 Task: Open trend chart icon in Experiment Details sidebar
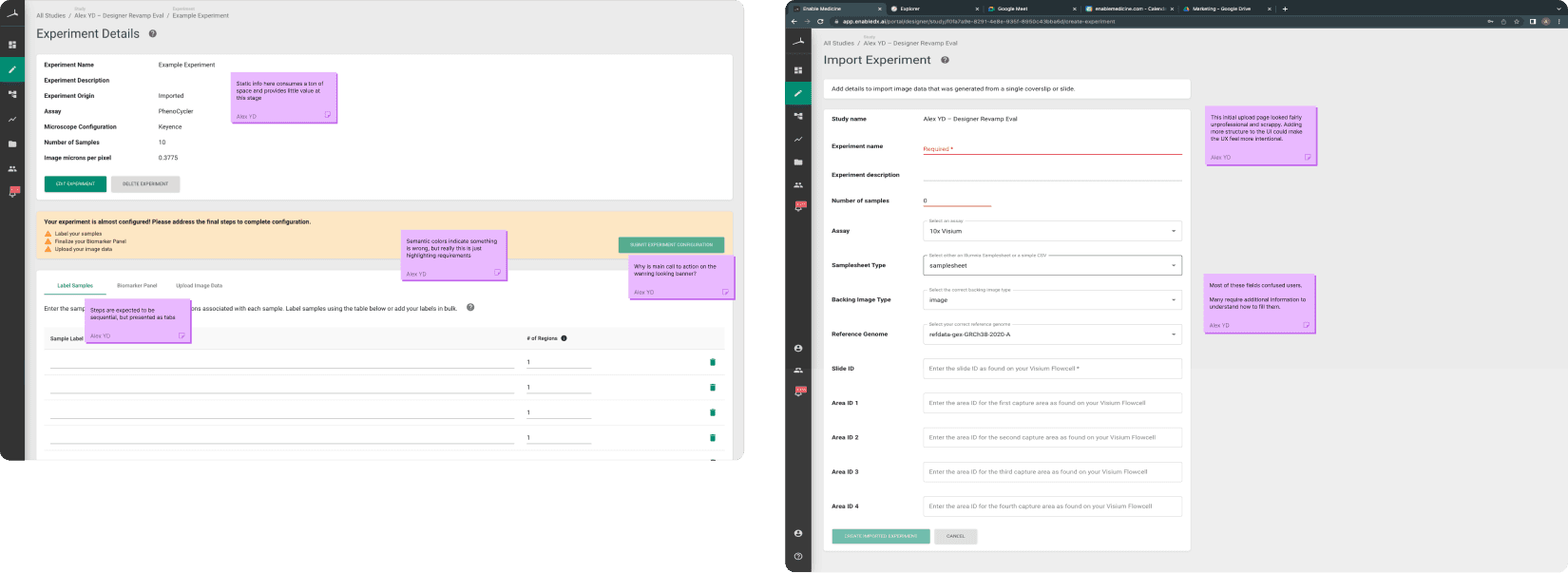coord(12,120)
